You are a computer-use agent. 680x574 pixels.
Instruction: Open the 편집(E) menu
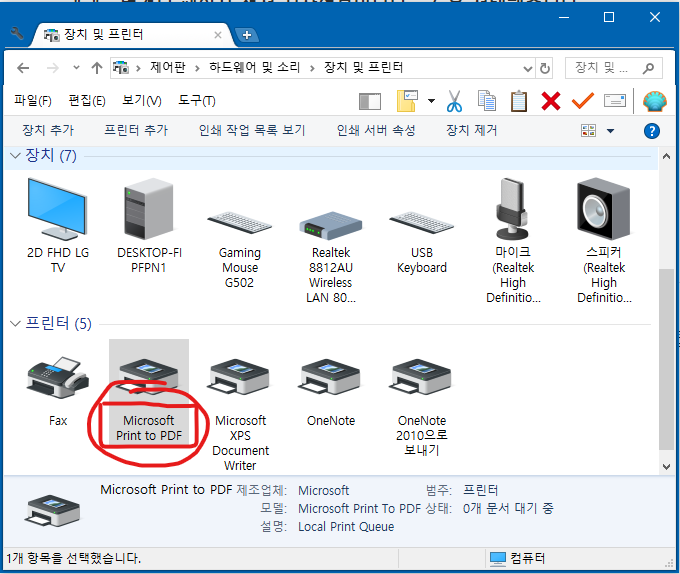coord(87,101)
